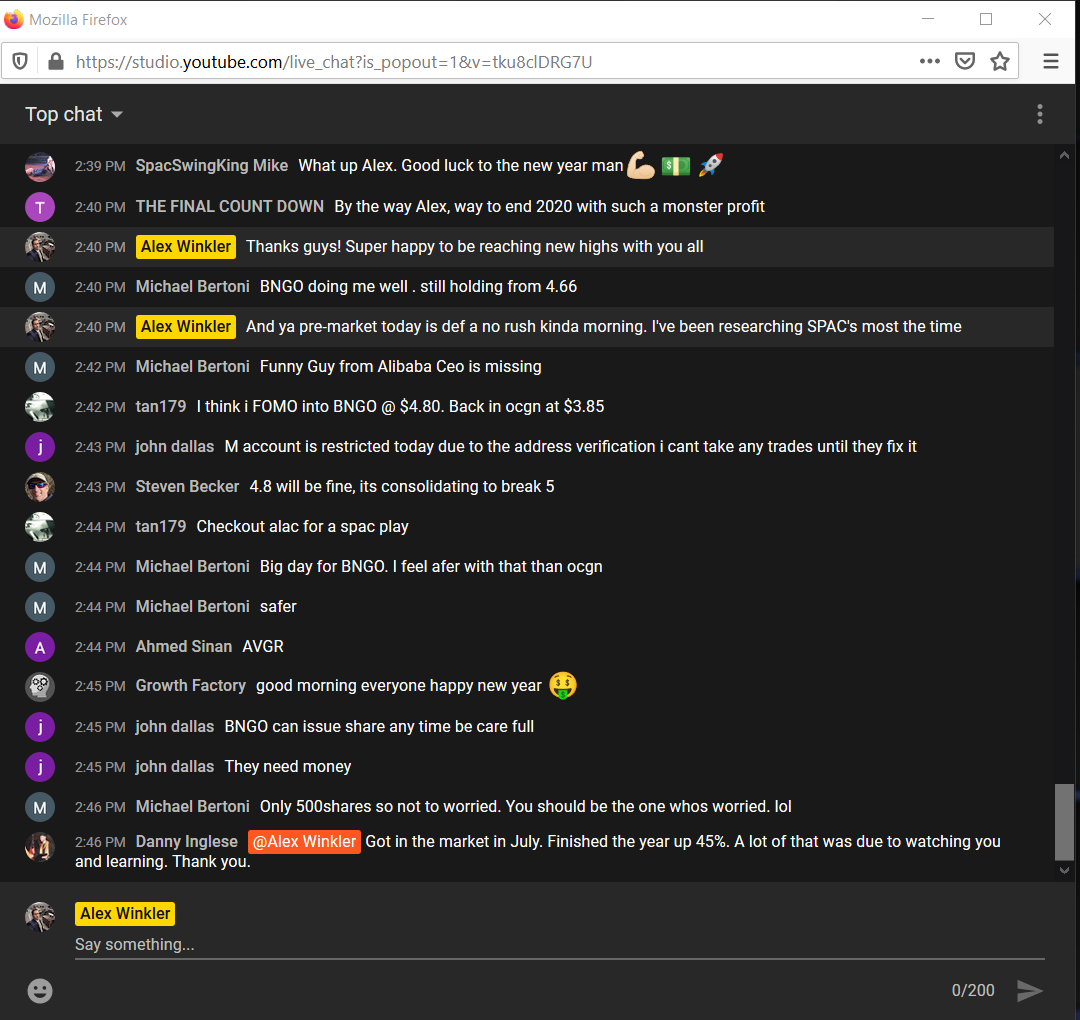
Task: Open the Pocket save icon
Action: (964, 61)
